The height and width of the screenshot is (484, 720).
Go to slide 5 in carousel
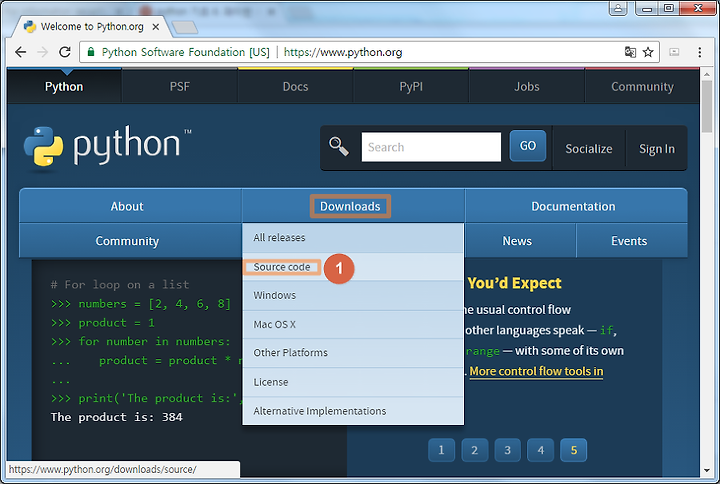click(x=574, y=450)
